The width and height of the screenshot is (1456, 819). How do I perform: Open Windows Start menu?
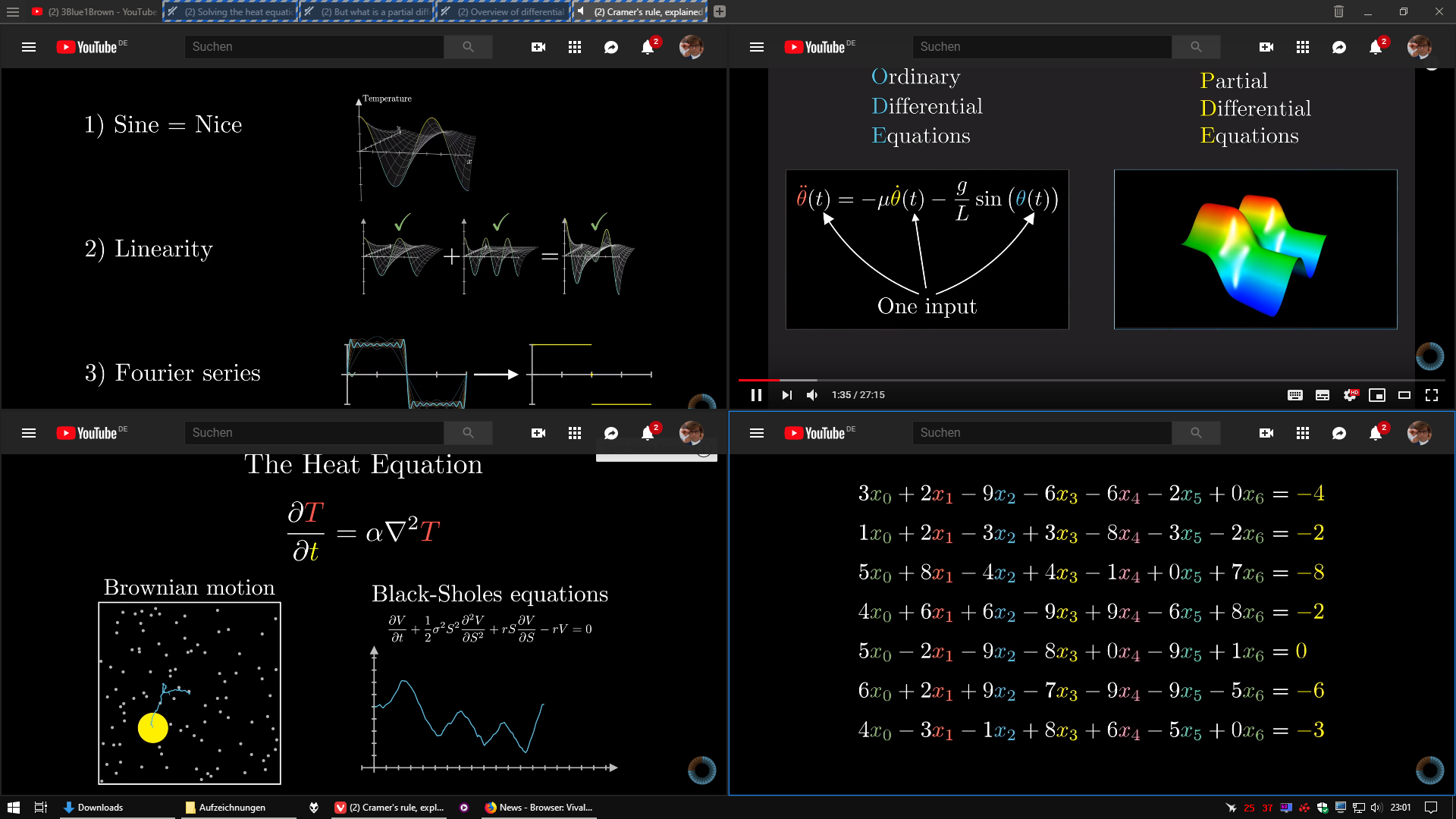tap(13, 808)
